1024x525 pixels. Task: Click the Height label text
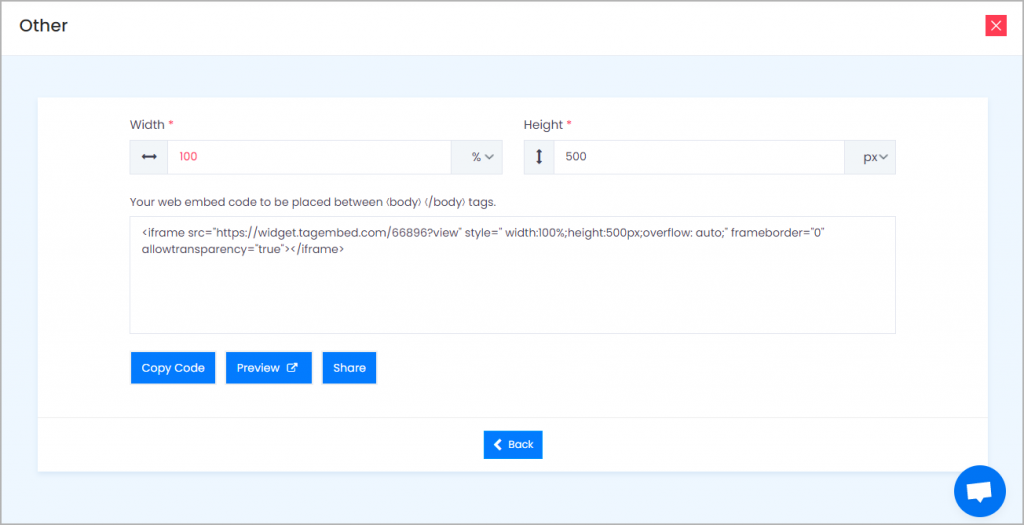pyautogui.click(x=543, y=125)
